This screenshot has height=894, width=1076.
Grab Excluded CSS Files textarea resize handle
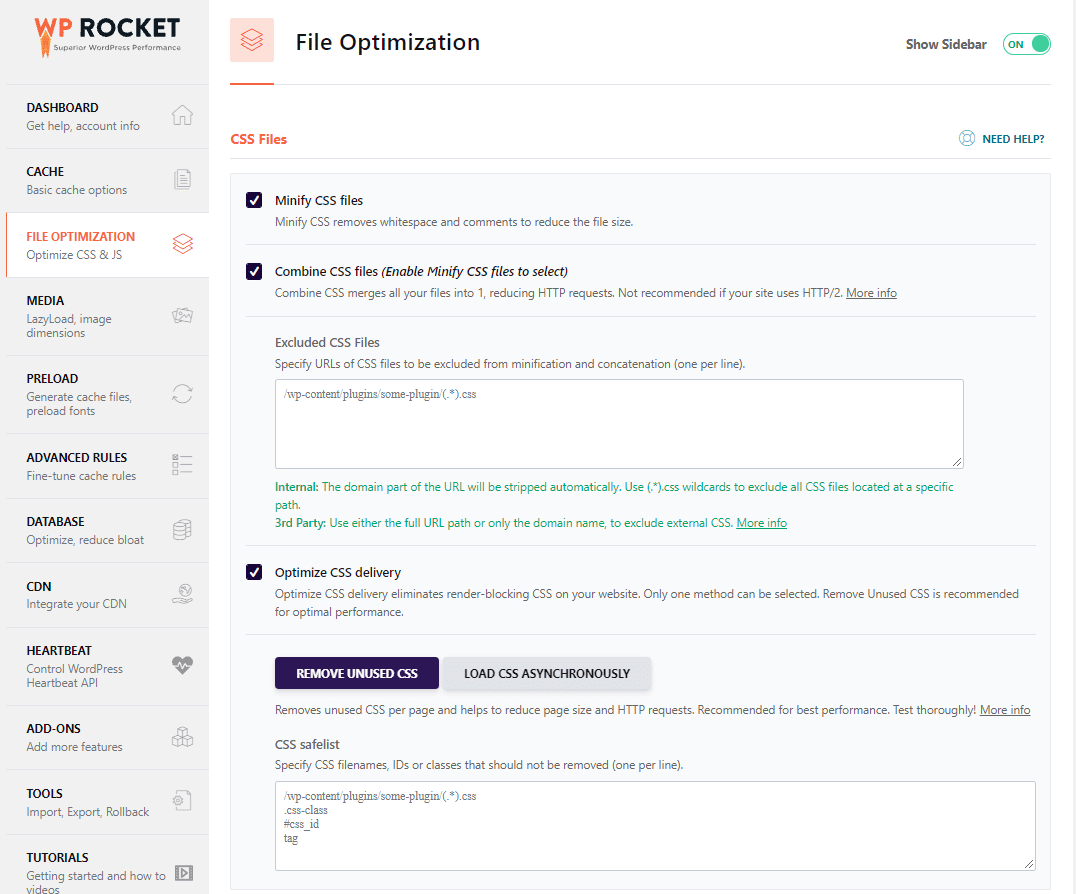(957, 462)
